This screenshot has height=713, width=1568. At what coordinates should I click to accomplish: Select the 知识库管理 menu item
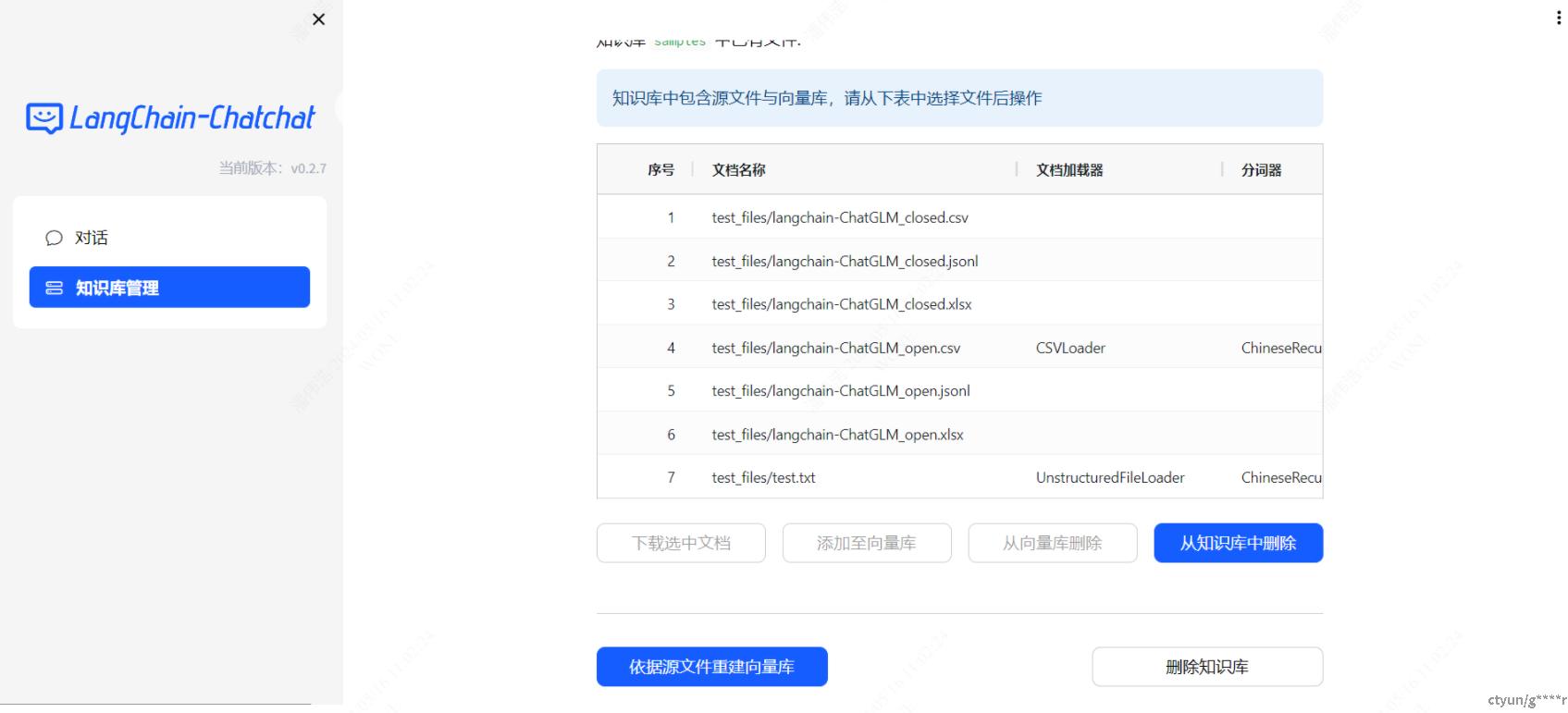point(169,288)
